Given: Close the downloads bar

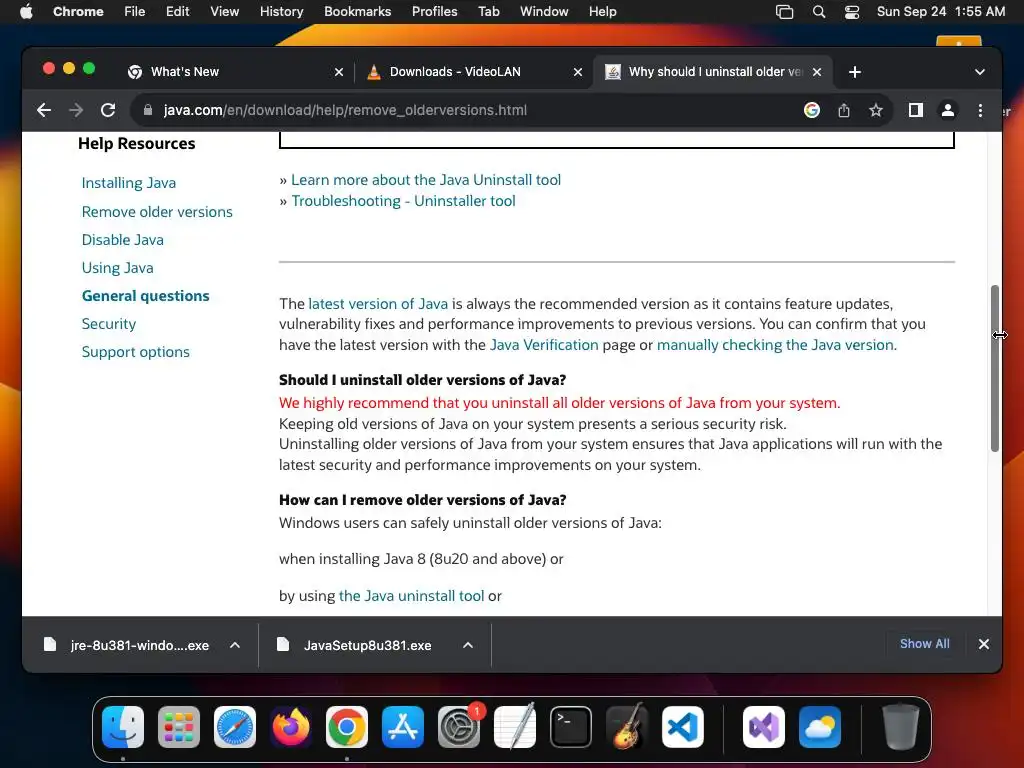Looking at the screenshot, I should pyautogui.click(x=984, y=644).
